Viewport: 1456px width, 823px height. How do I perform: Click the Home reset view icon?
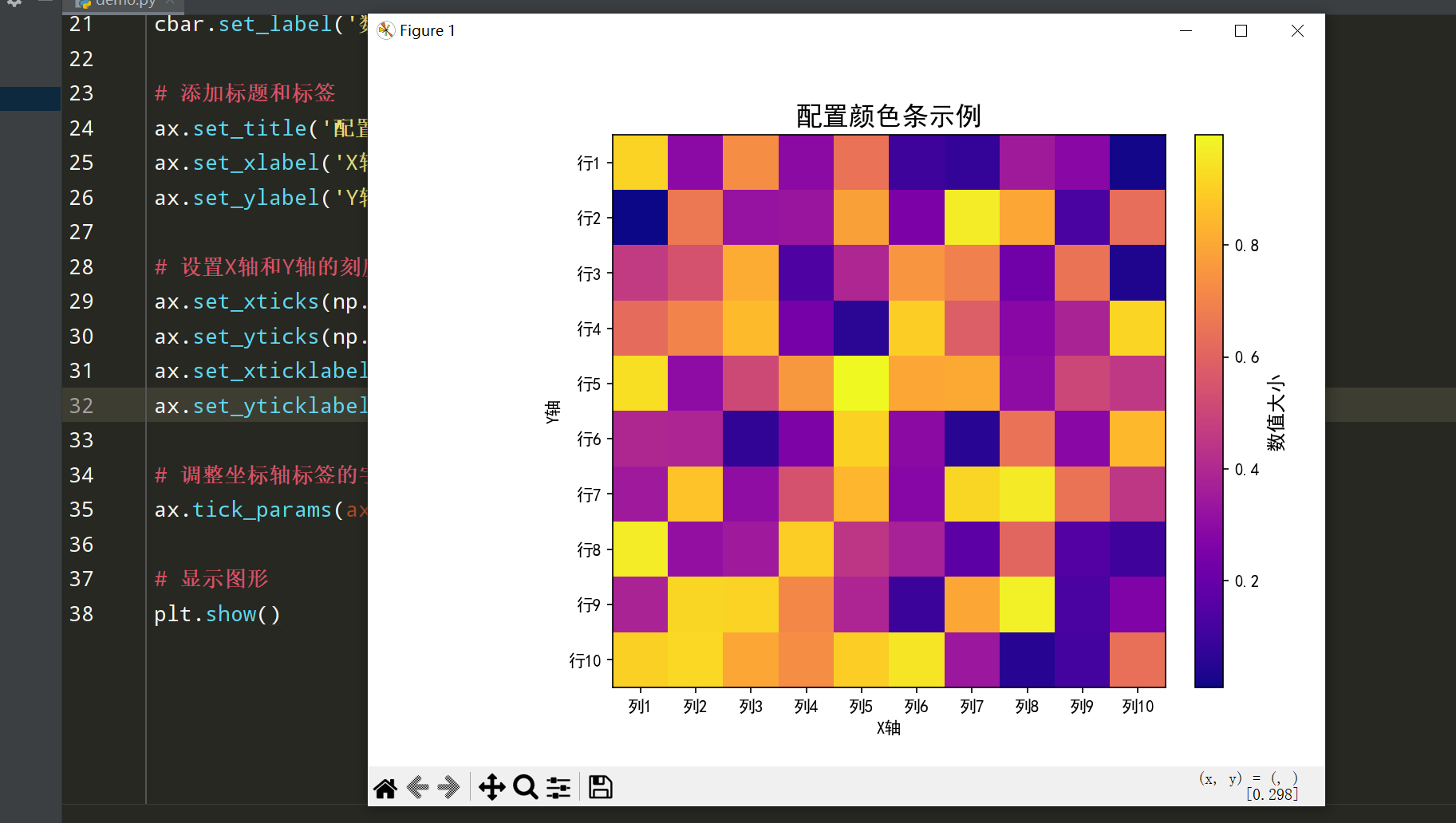click(x=385, y=788)
